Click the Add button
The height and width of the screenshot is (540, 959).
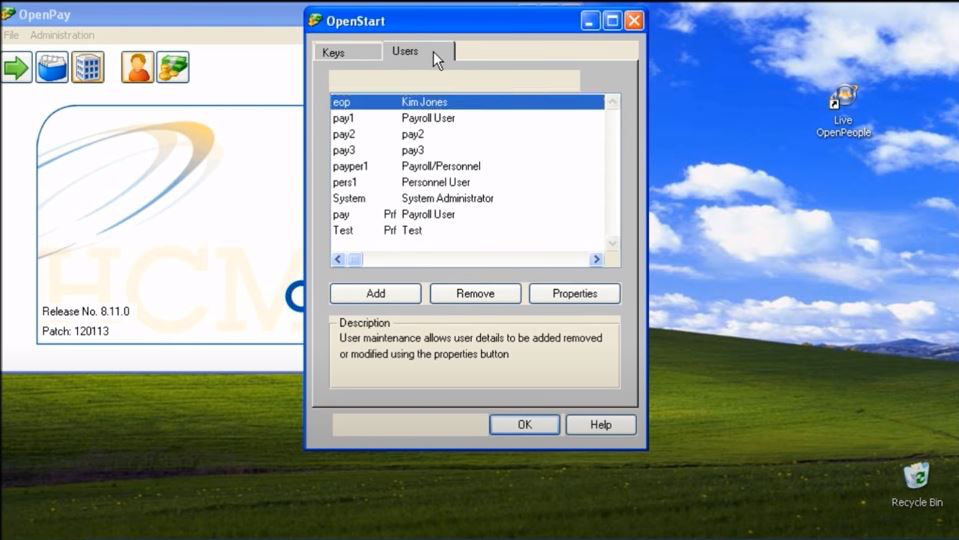(x=376, y=294)
